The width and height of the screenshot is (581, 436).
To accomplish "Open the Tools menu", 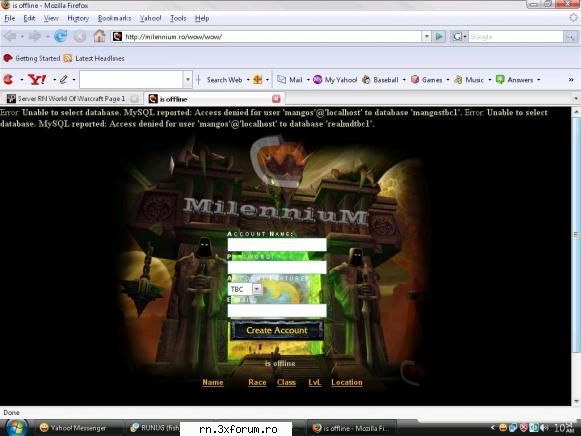I will (178, 18).
